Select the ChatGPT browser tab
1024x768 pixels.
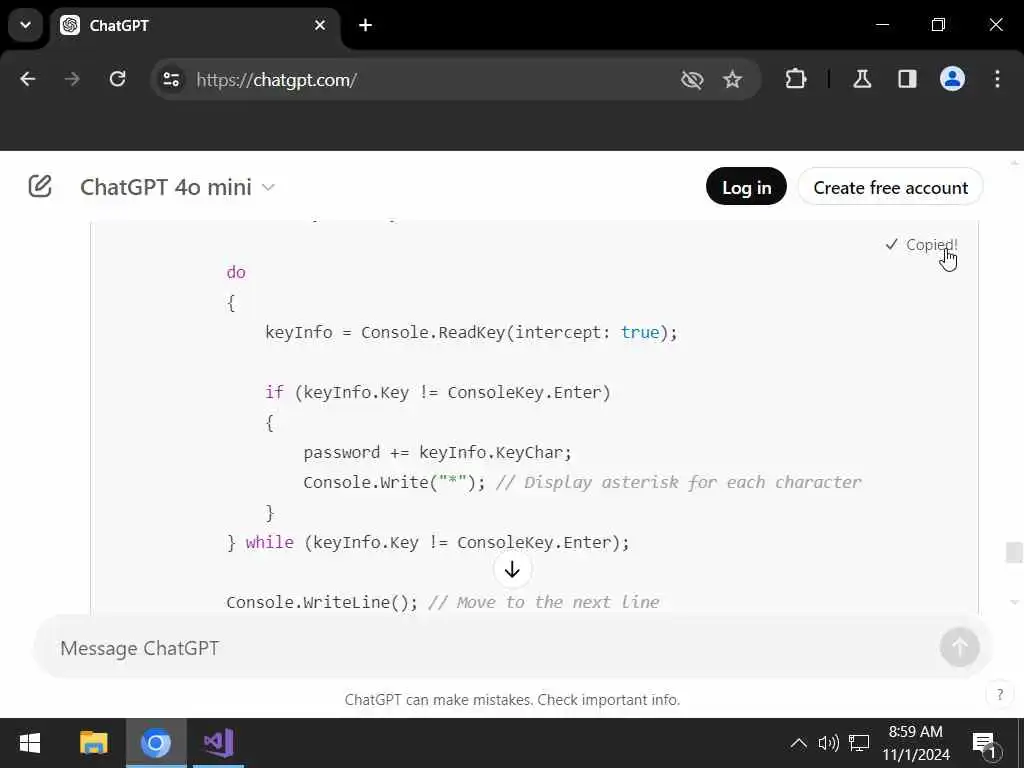point(194,25)
